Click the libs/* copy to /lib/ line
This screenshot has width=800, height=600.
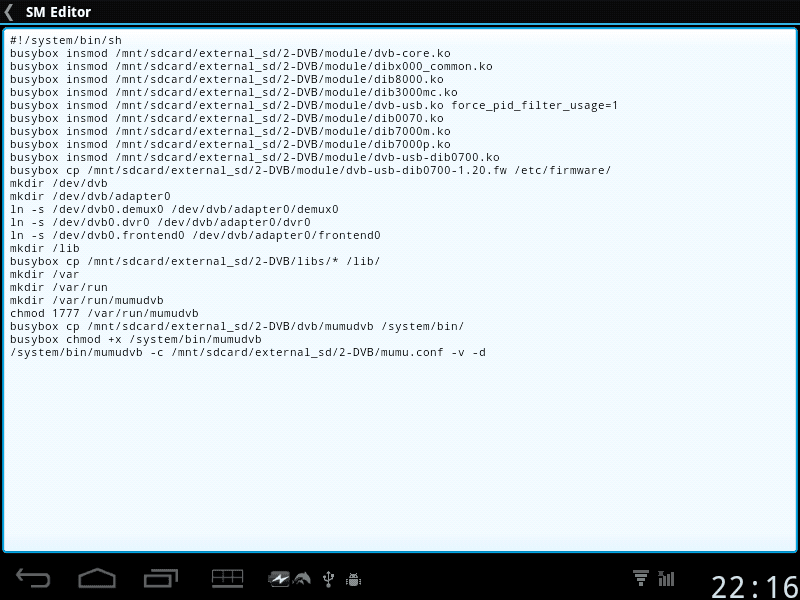pyautogui.click(x=195, y=261)
